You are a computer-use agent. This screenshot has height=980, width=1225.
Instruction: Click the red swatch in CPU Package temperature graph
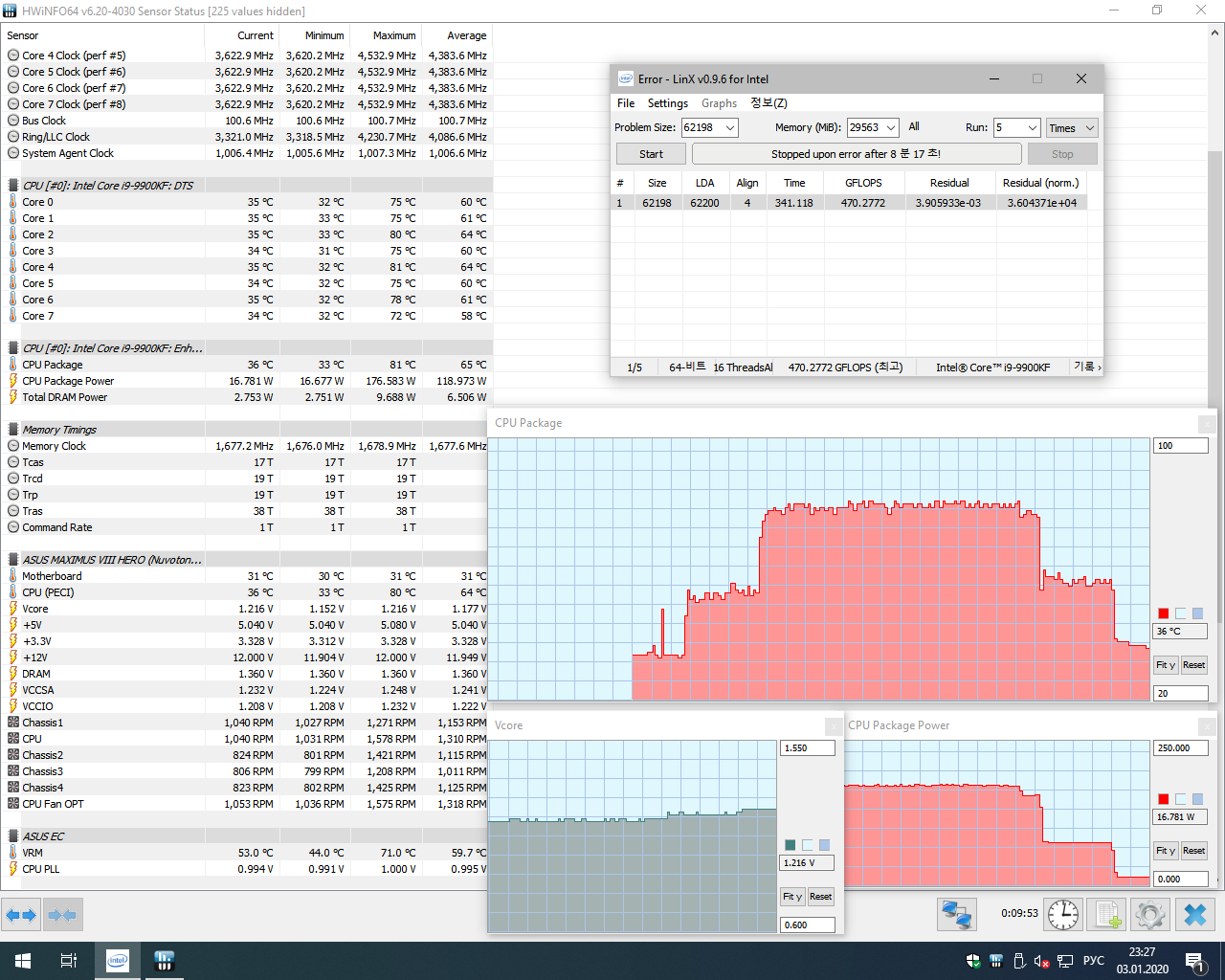(x=1164, y=613)
